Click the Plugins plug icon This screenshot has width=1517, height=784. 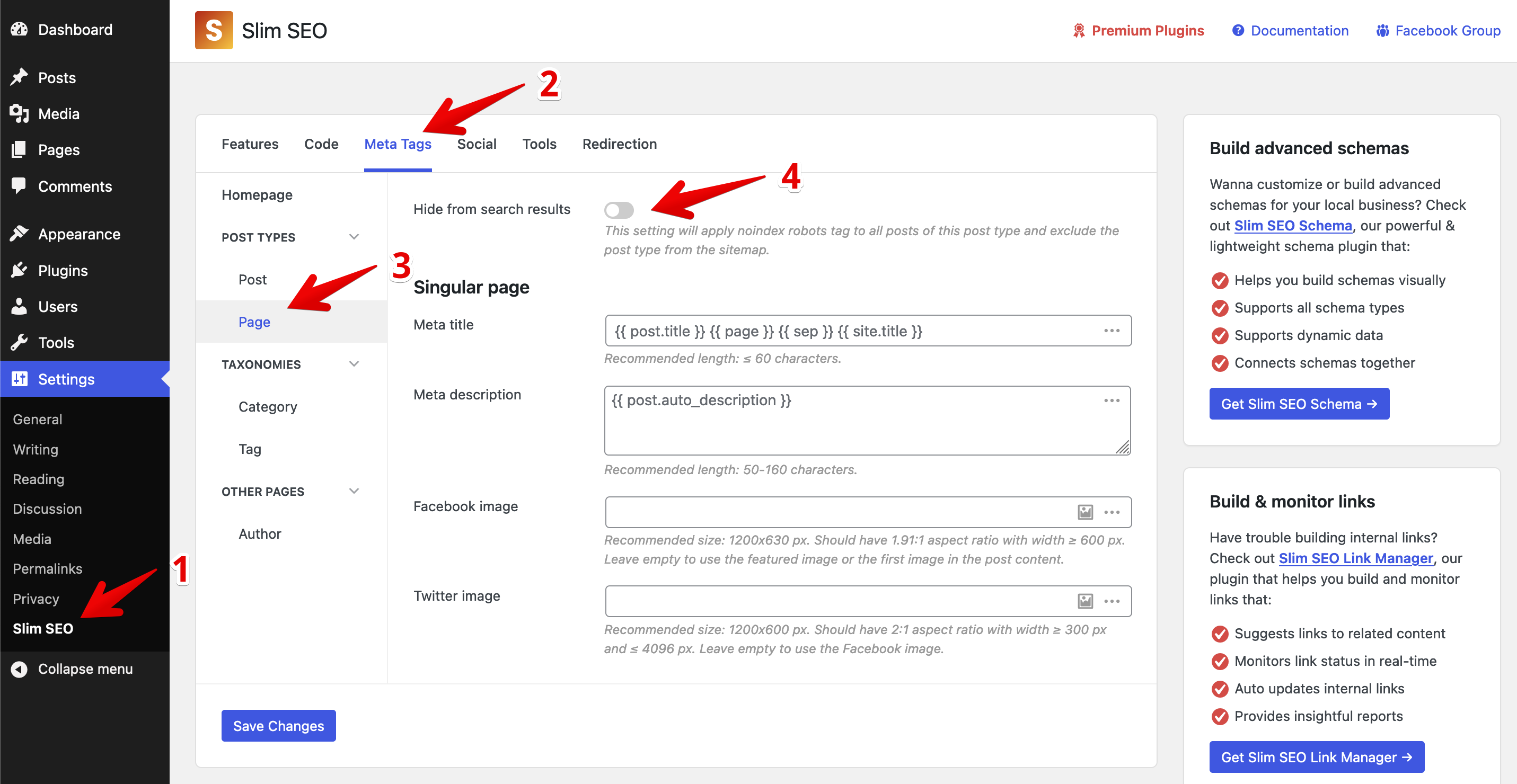coord(20,270)
